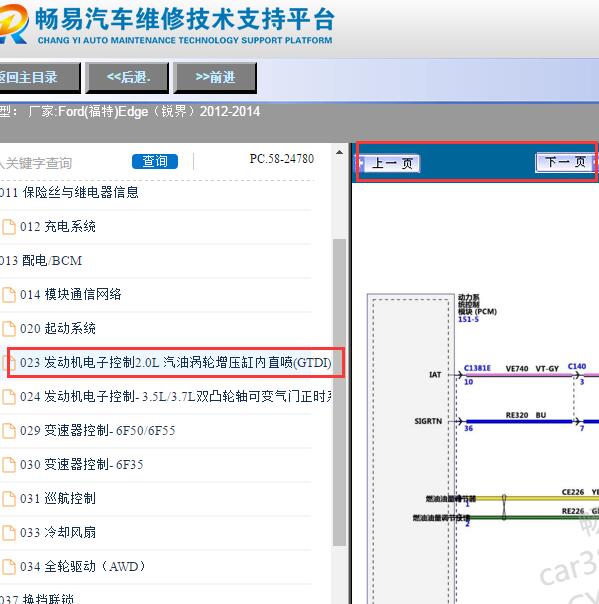Image resolution: width=599 pixels, height=604 pixels.
Task: Click the document icon beside 029 变速器控制
Action: click(x=9, y=431)
